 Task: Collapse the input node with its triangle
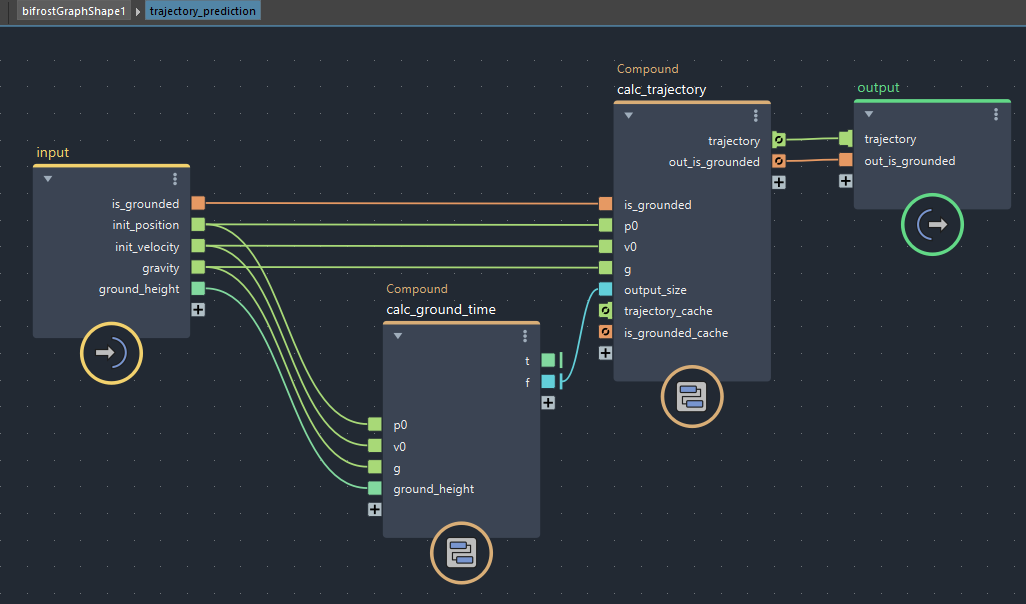coord(48,179)
